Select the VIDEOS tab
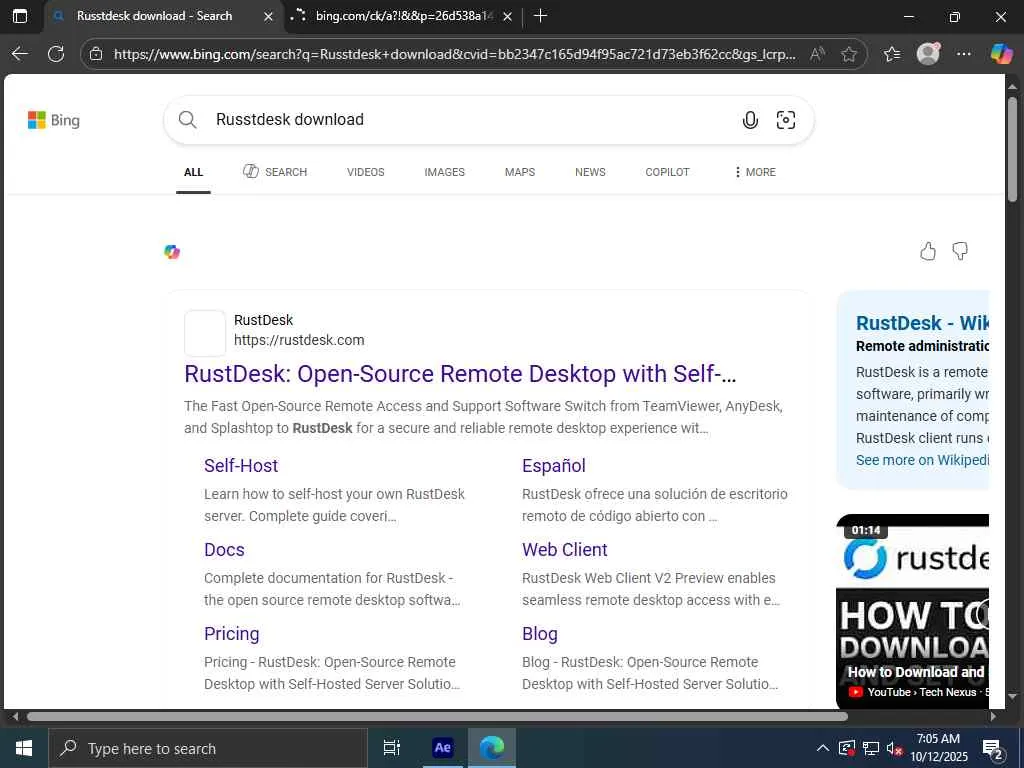 coord(366,172)
